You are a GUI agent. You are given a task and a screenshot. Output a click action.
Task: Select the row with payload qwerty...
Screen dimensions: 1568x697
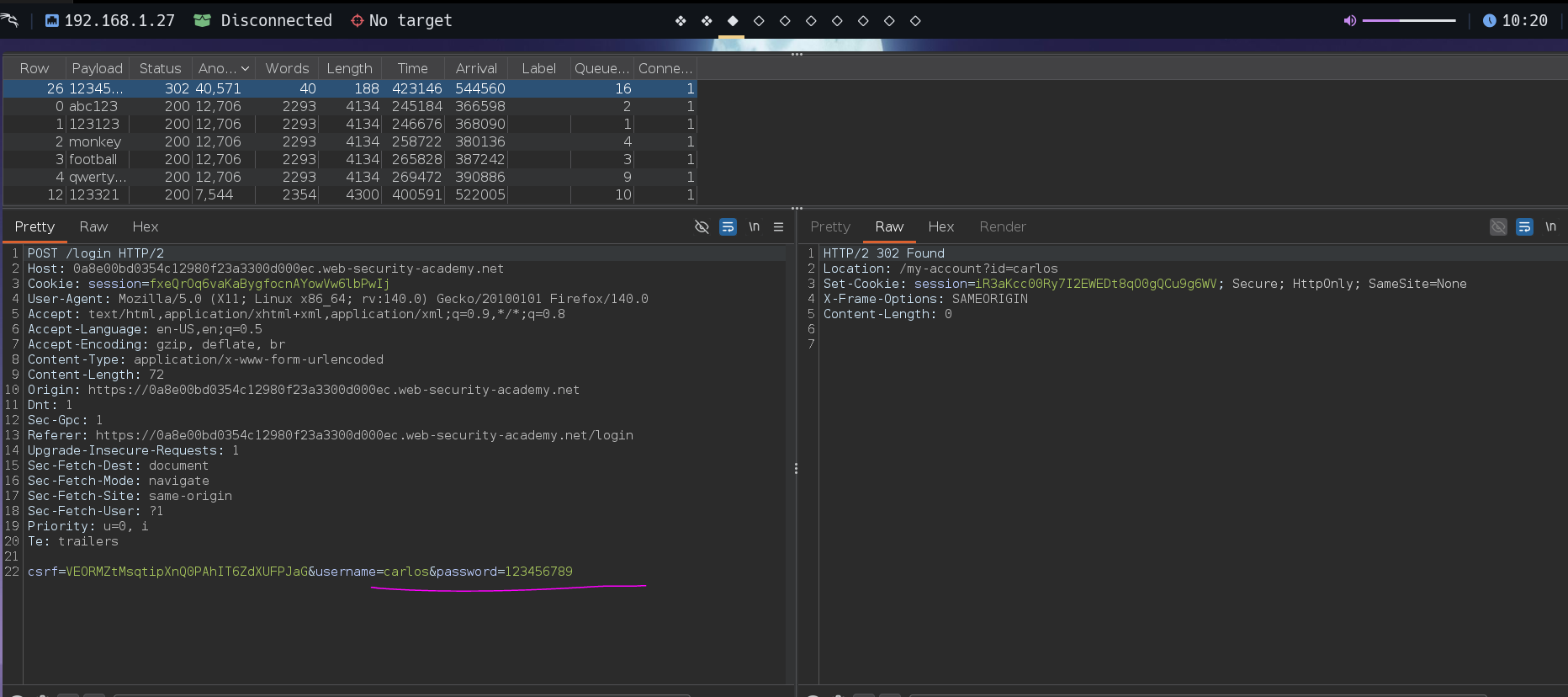click(350, 177)
